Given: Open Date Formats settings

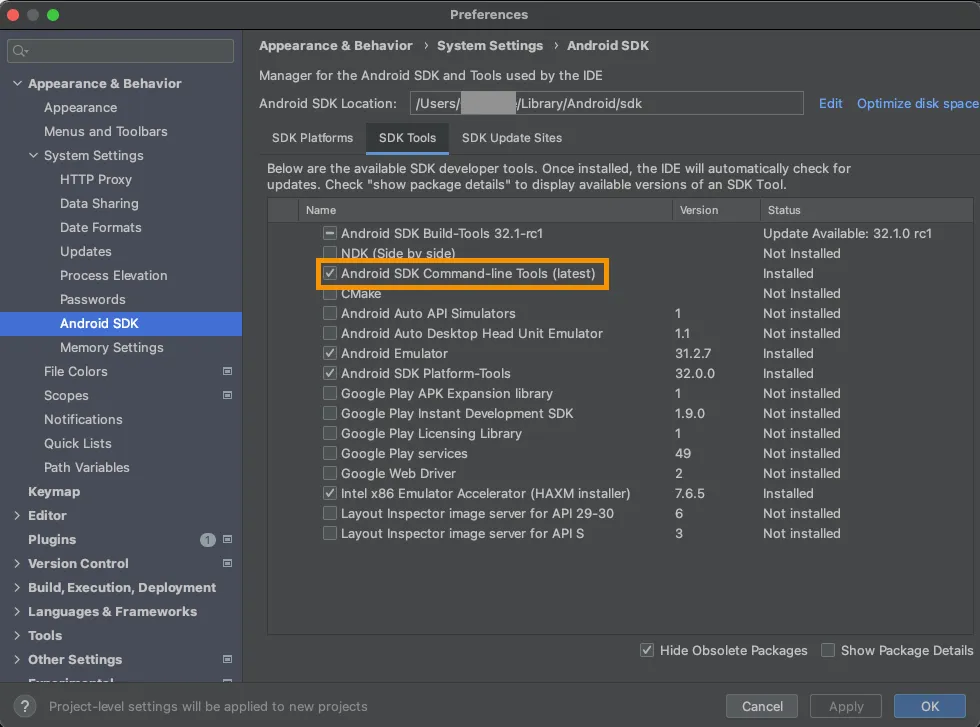Looking at the screenshot, I should 101,228.
